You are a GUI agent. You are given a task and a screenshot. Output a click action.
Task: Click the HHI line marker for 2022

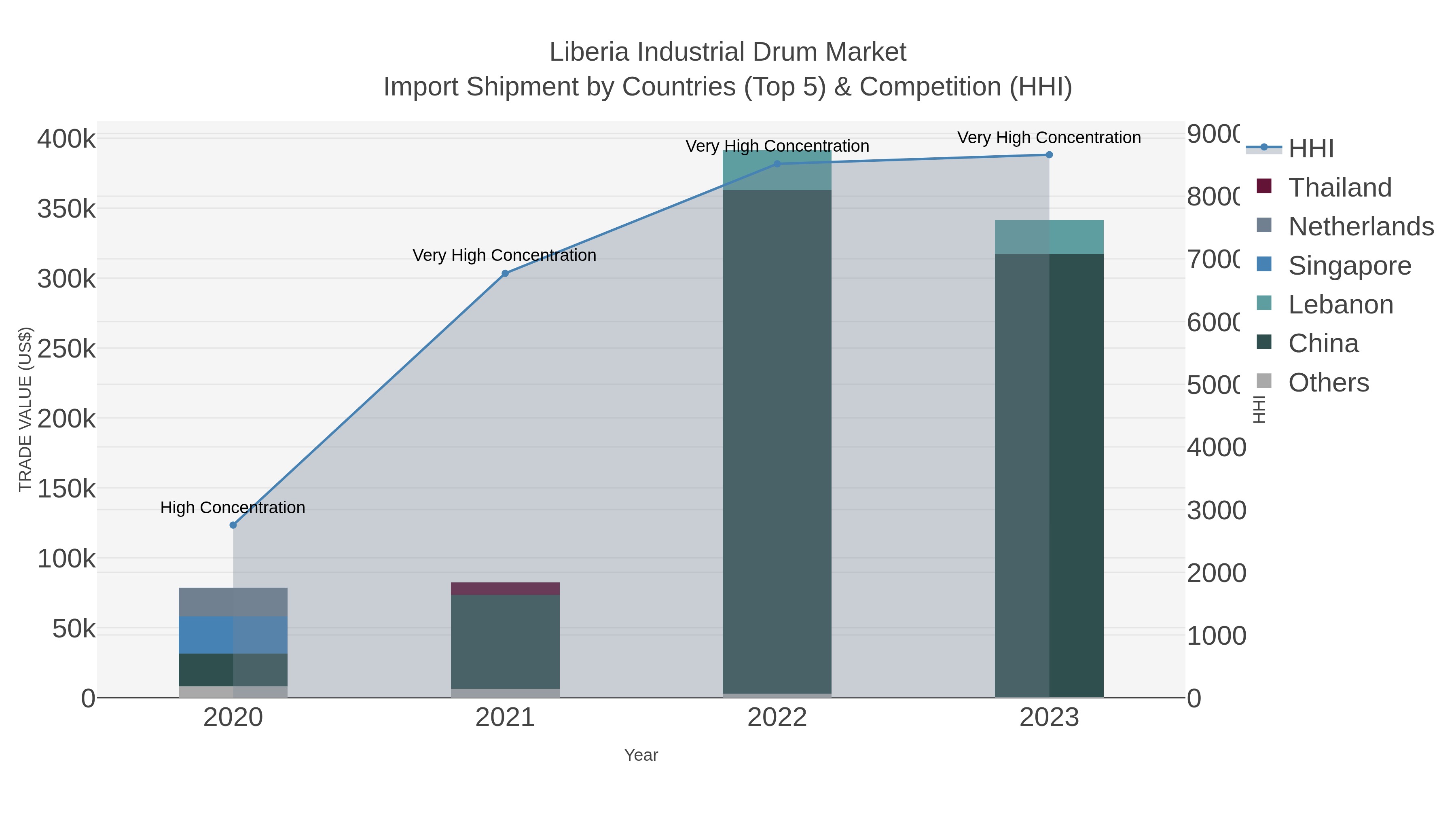(x=777, y=164)
